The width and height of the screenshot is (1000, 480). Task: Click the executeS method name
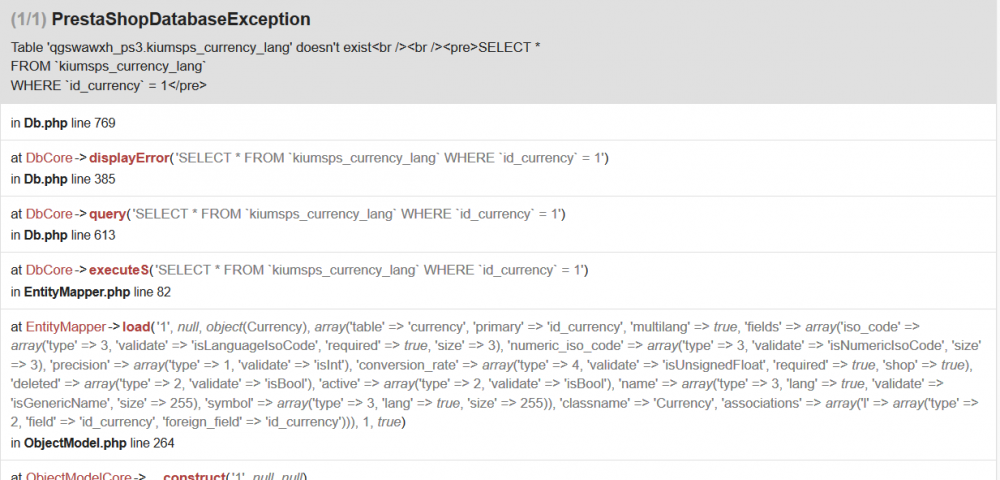point(120,270)
